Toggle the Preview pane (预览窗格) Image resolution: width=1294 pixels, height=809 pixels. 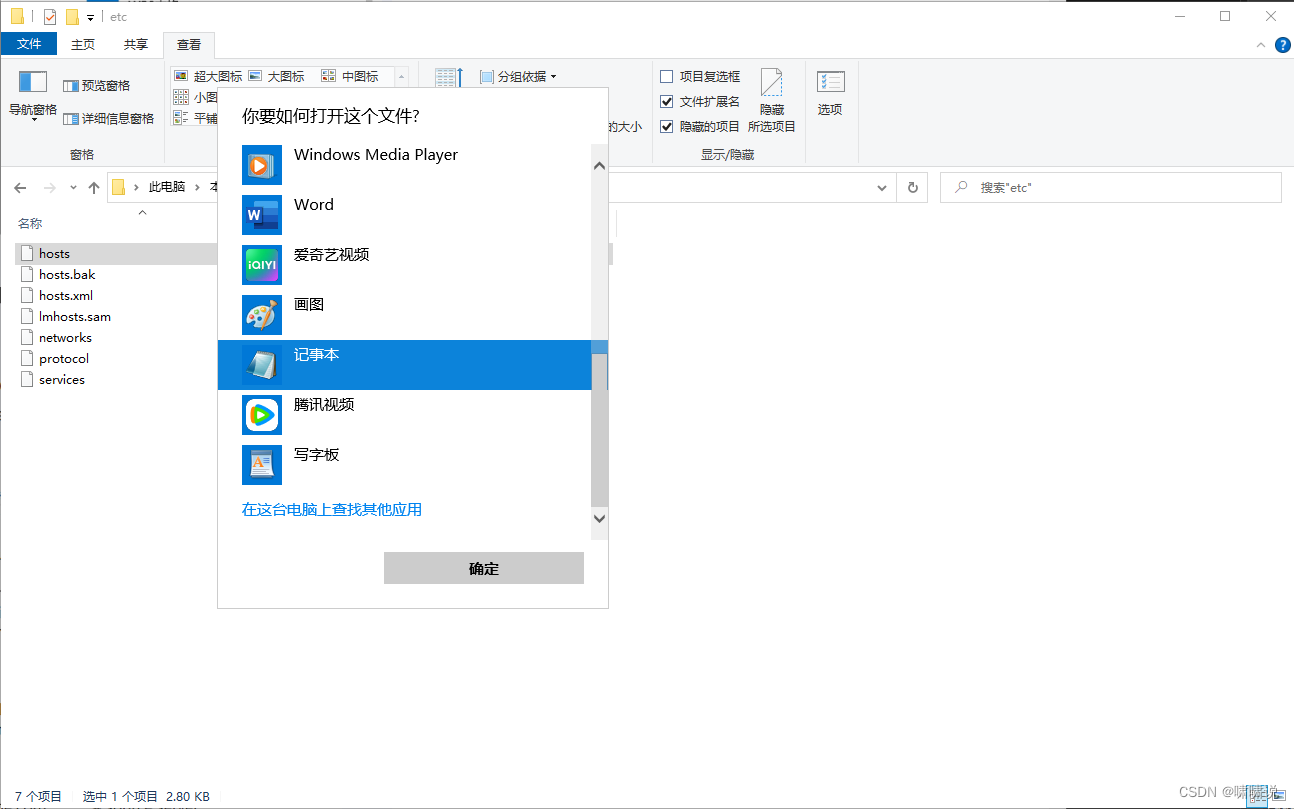pos(96,86)
